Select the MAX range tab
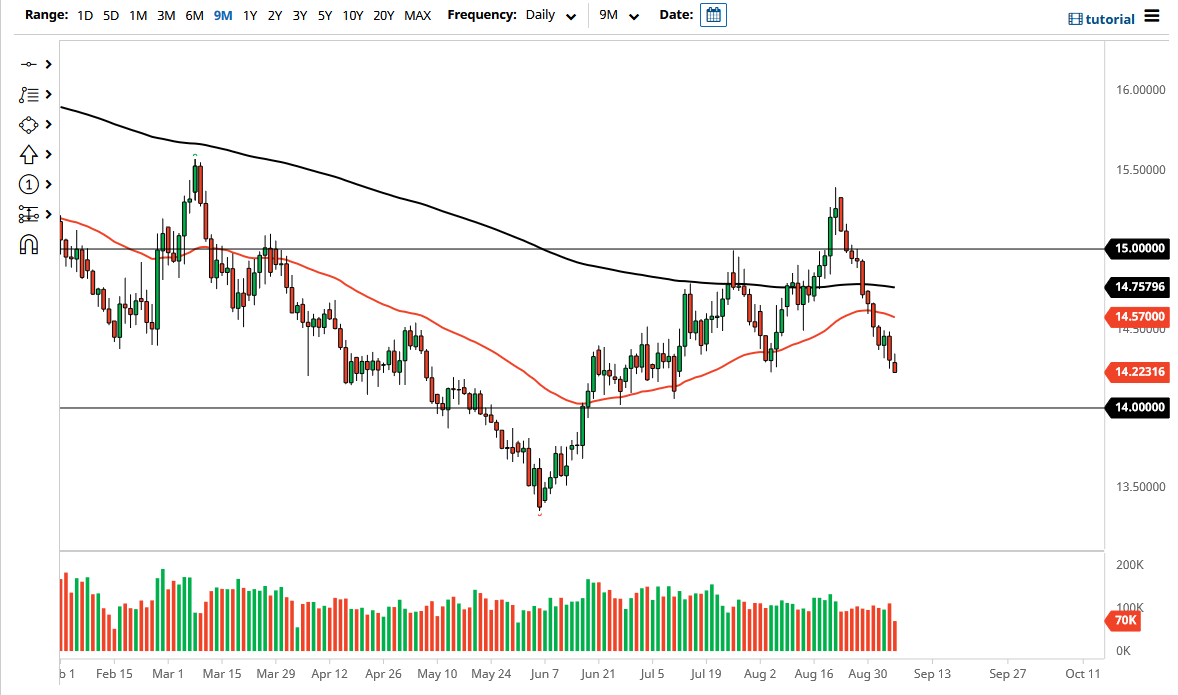This screenshot has width=1178, height=695. [418, 16]
